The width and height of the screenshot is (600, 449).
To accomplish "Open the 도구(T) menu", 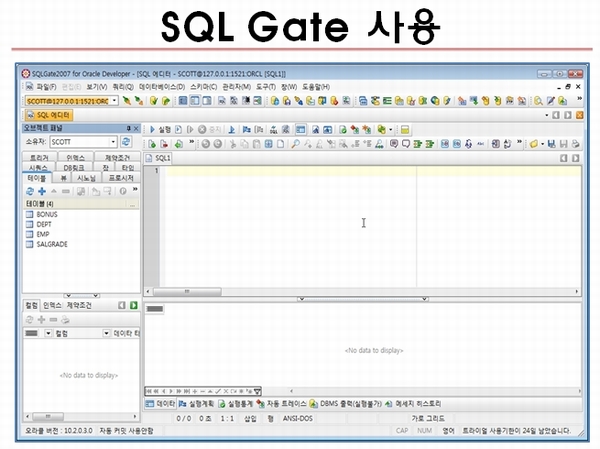I will 266,87.
